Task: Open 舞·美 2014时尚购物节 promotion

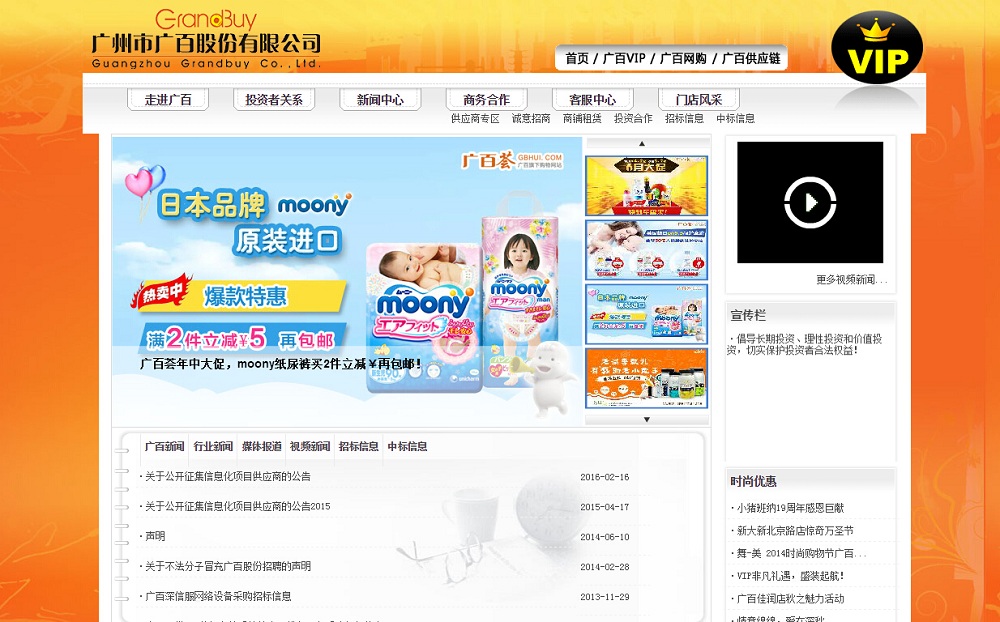Action: point(801,554)
